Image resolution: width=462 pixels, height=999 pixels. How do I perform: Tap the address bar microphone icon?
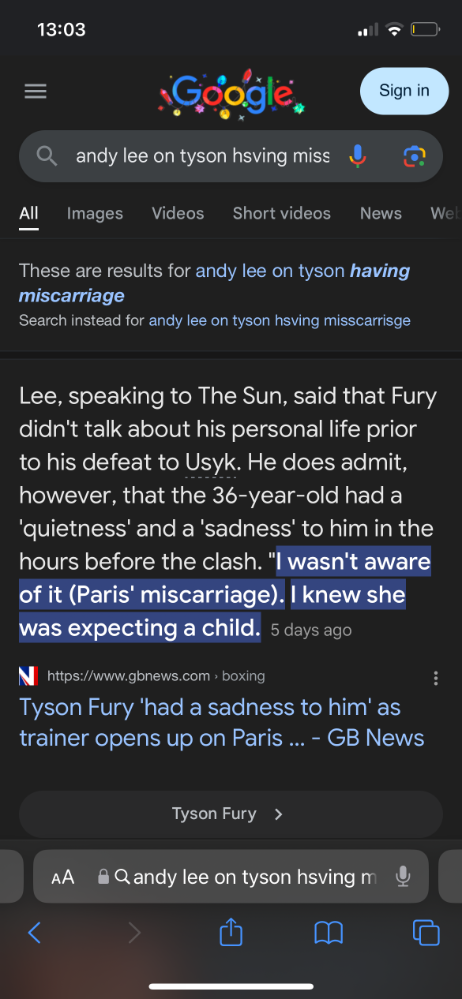[402, 877]
